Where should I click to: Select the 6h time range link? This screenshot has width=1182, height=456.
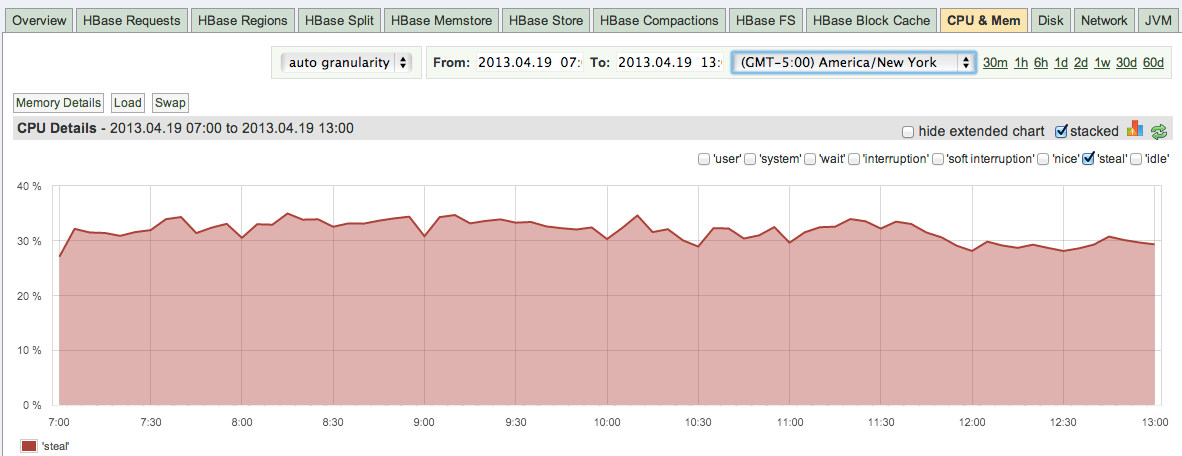(1041, 63)
